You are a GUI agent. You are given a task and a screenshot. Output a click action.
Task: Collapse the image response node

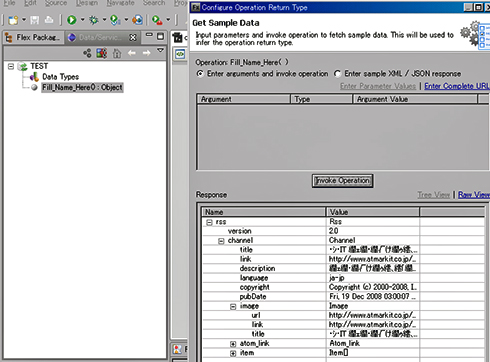pyautogui.click(x=233, y=306)
